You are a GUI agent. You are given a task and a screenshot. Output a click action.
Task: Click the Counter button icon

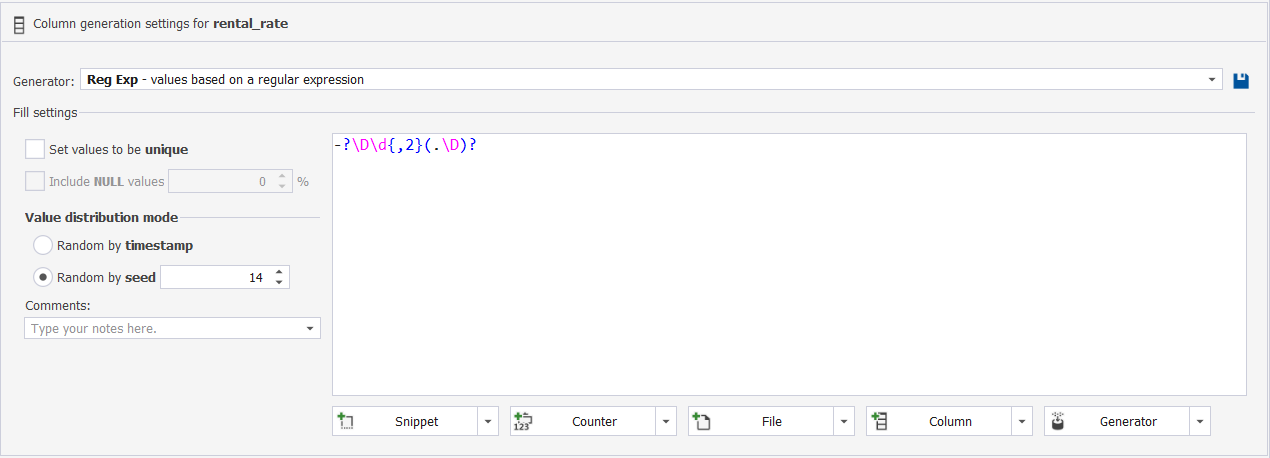pyautogui.click(x=522, y=421)
